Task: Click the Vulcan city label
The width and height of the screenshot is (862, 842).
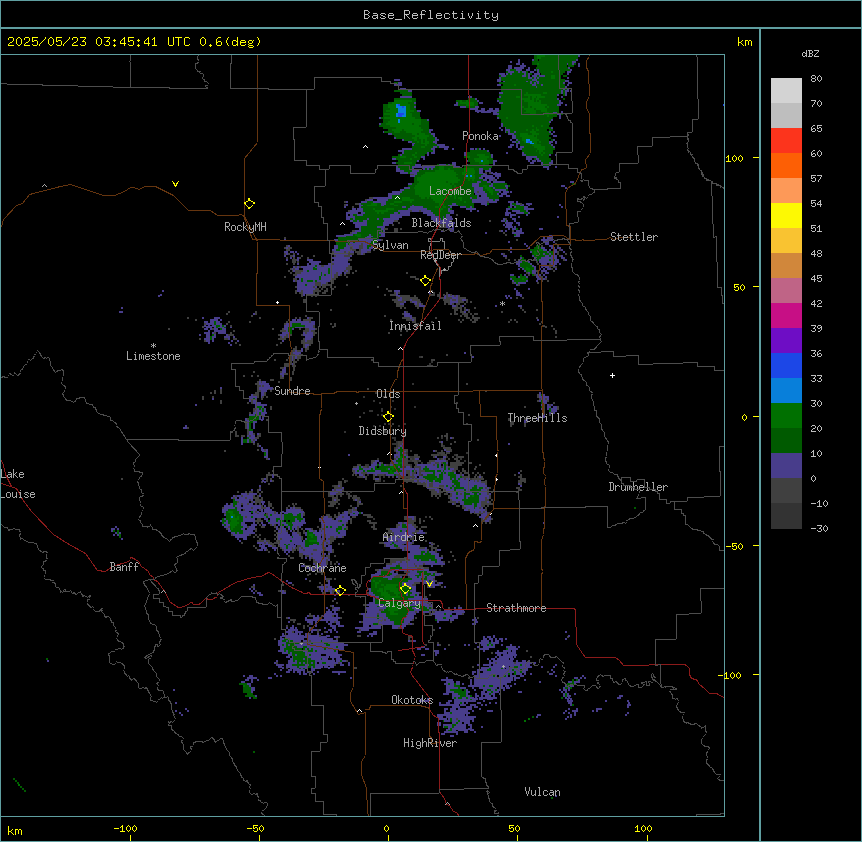Action: pos(543,792)
